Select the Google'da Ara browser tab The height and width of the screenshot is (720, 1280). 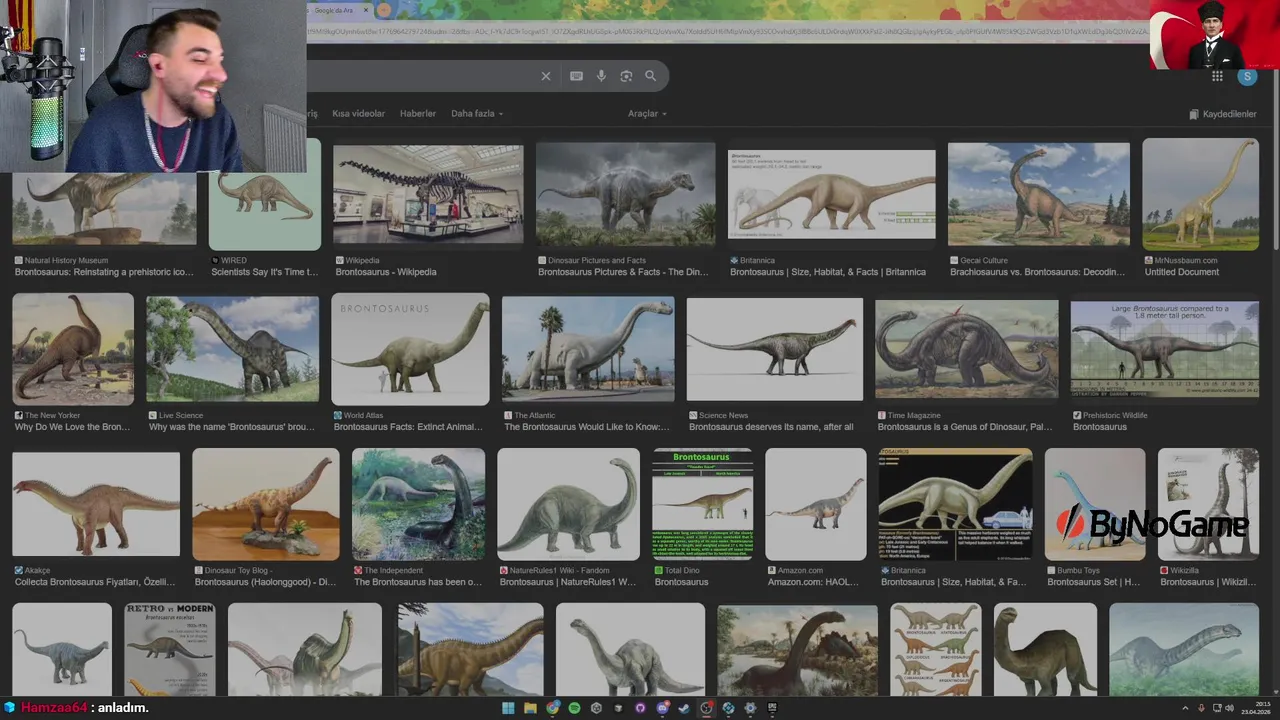(x=338, y=10)
